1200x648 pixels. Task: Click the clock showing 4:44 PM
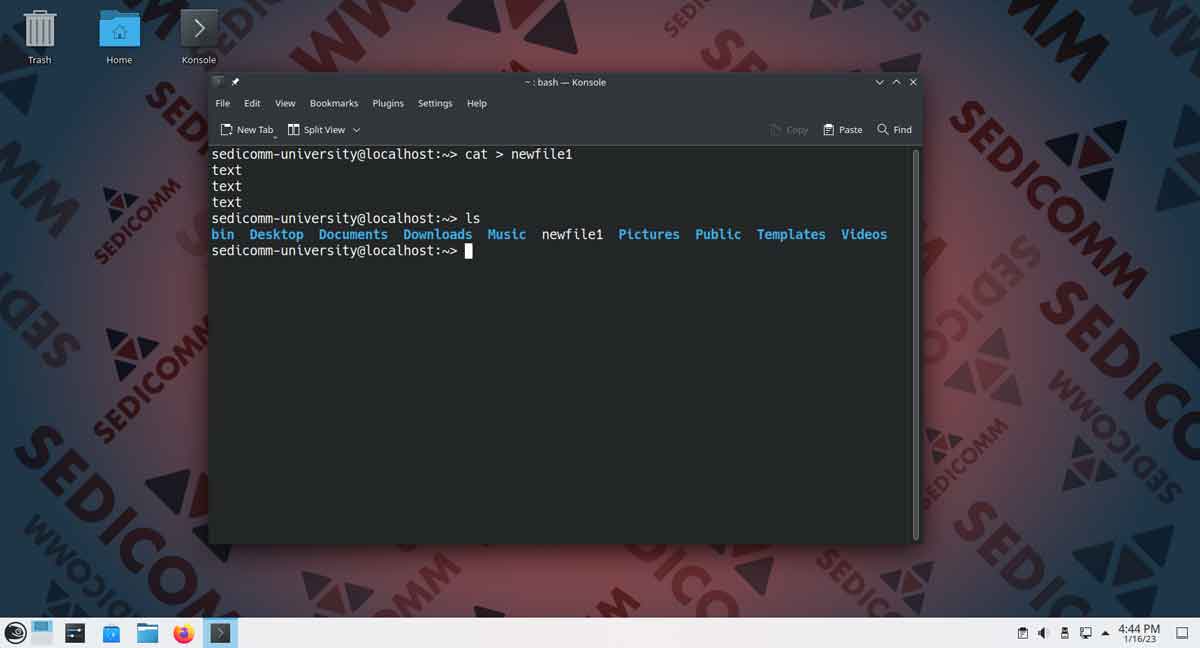[1137, 632]
